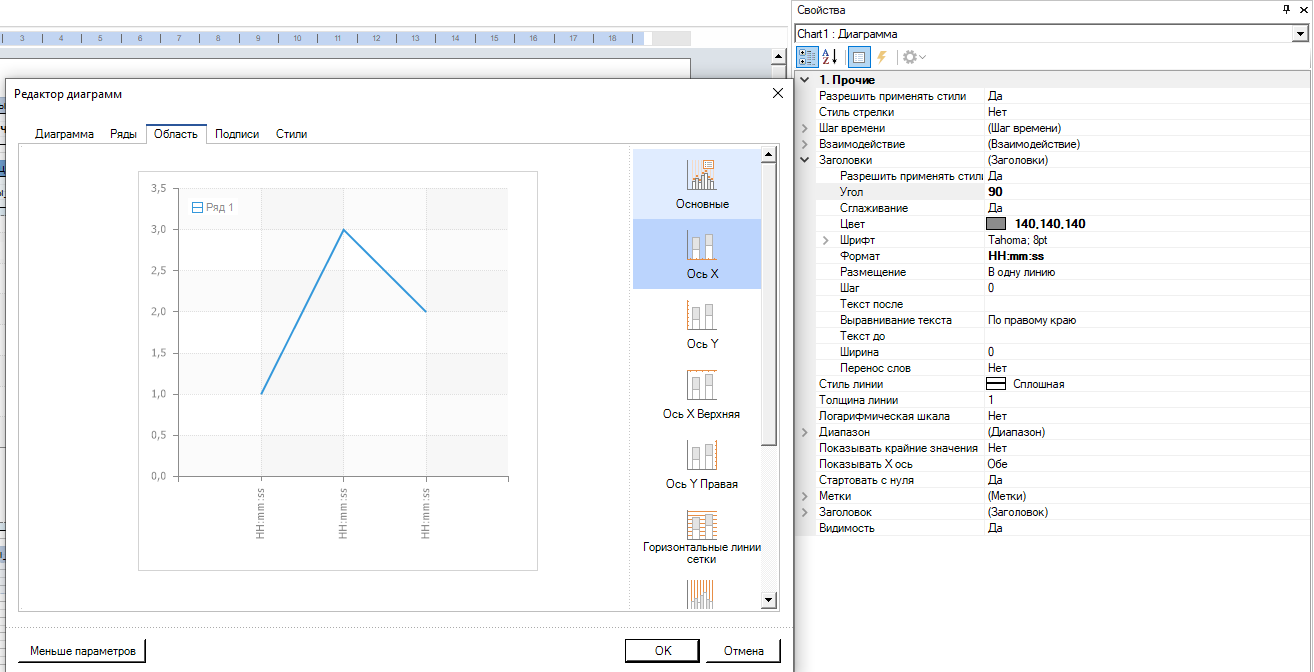Image resolution: width=1314 pixels, height=672 pixels.
Task: Select the Ось Y area item
Action: tap(697, 324)
